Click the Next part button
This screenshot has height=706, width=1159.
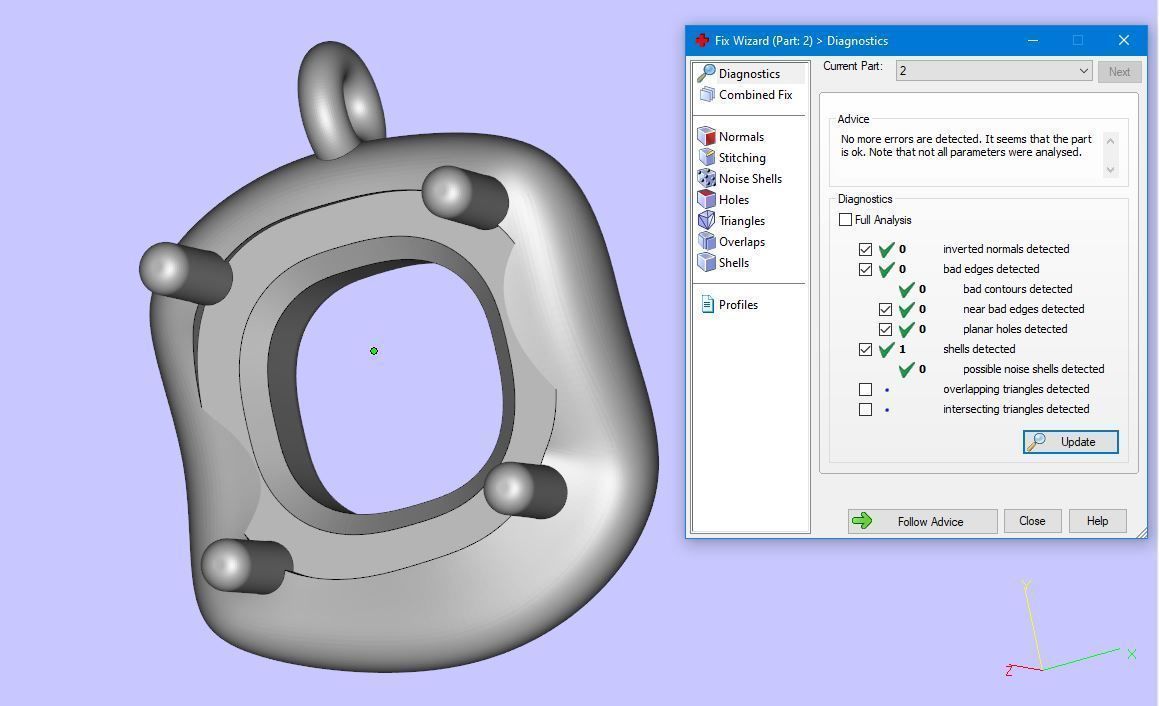[1119, 72]
